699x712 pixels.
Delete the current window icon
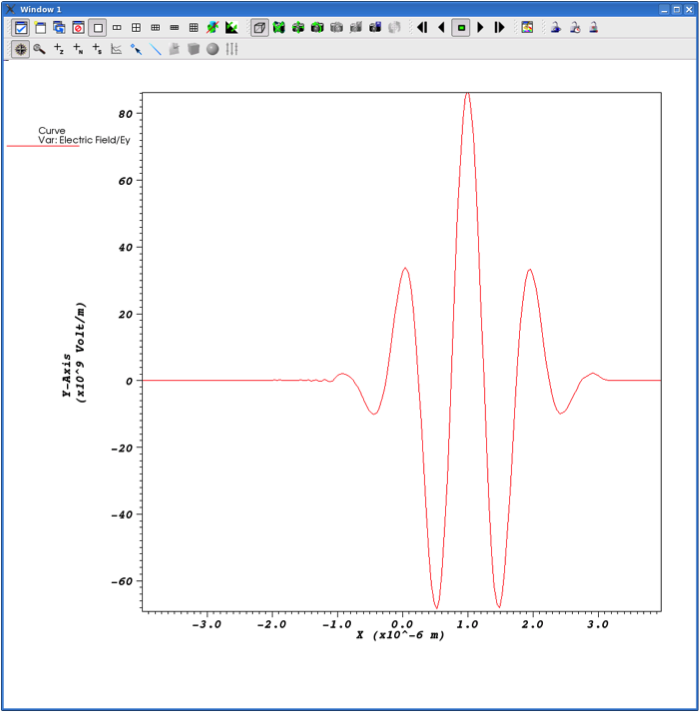pyautogui.click(x=79, y=28)
